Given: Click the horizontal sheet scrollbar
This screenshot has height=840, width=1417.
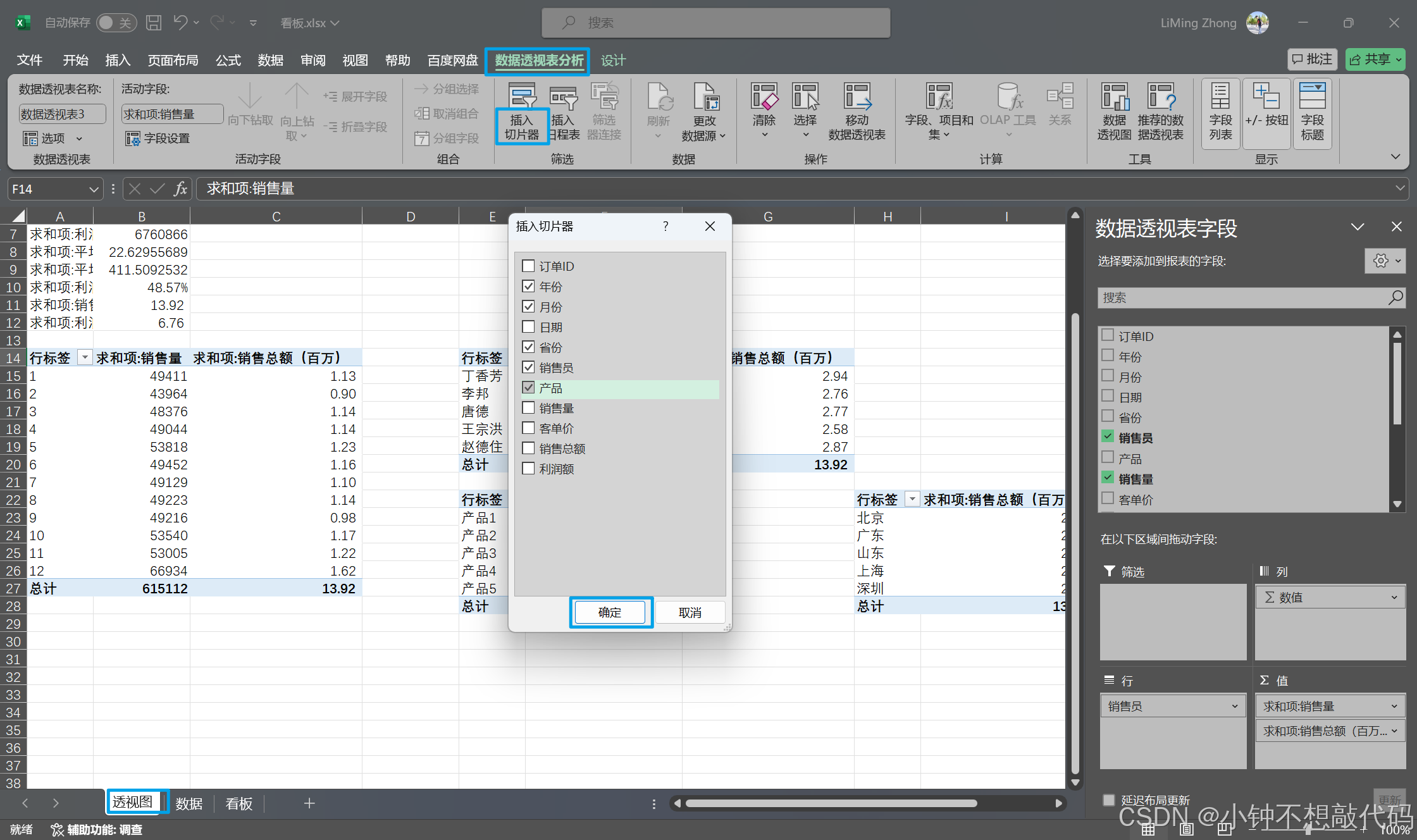Looking at the screenshot, I should click(831, 803).
